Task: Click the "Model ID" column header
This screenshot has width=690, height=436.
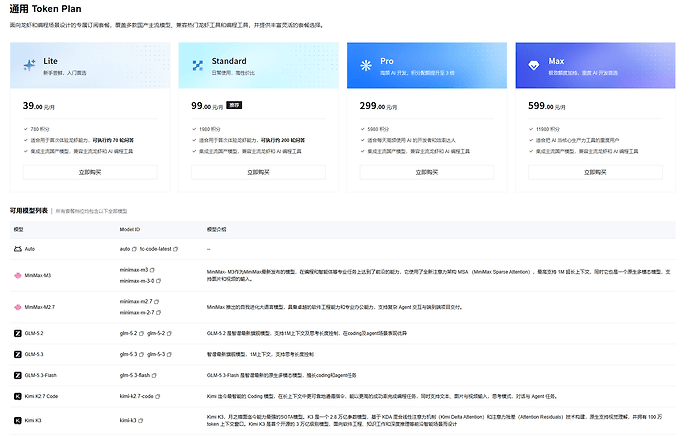Action: coord(130,230)
